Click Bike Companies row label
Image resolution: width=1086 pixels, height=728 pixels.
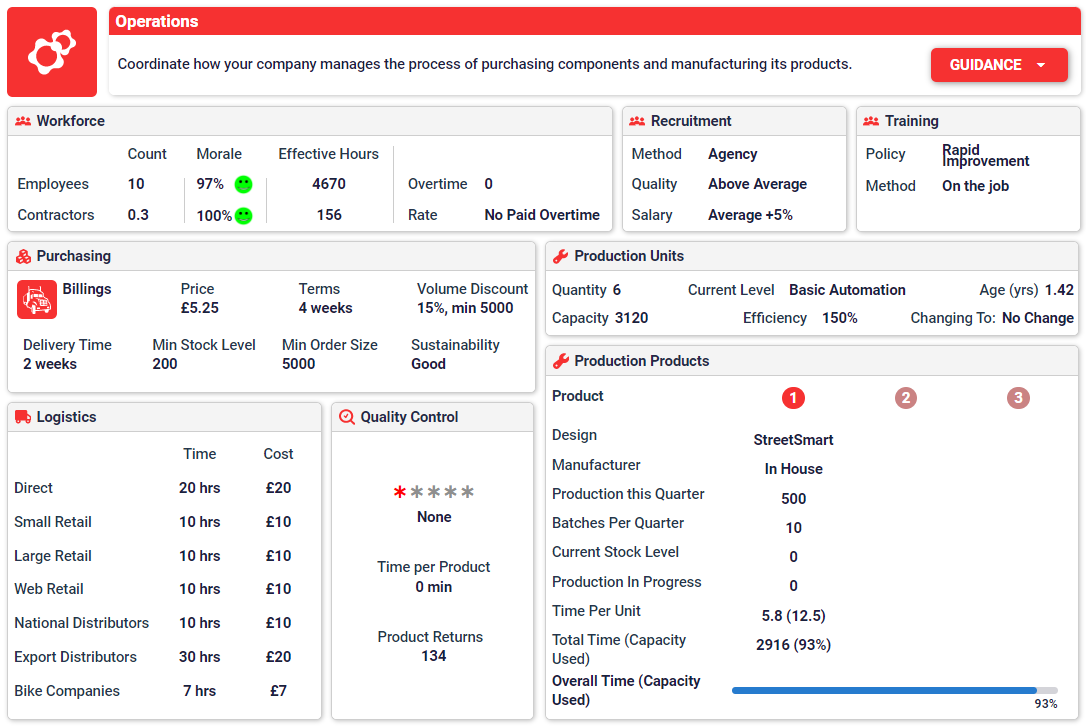click(x=66, y=691)
